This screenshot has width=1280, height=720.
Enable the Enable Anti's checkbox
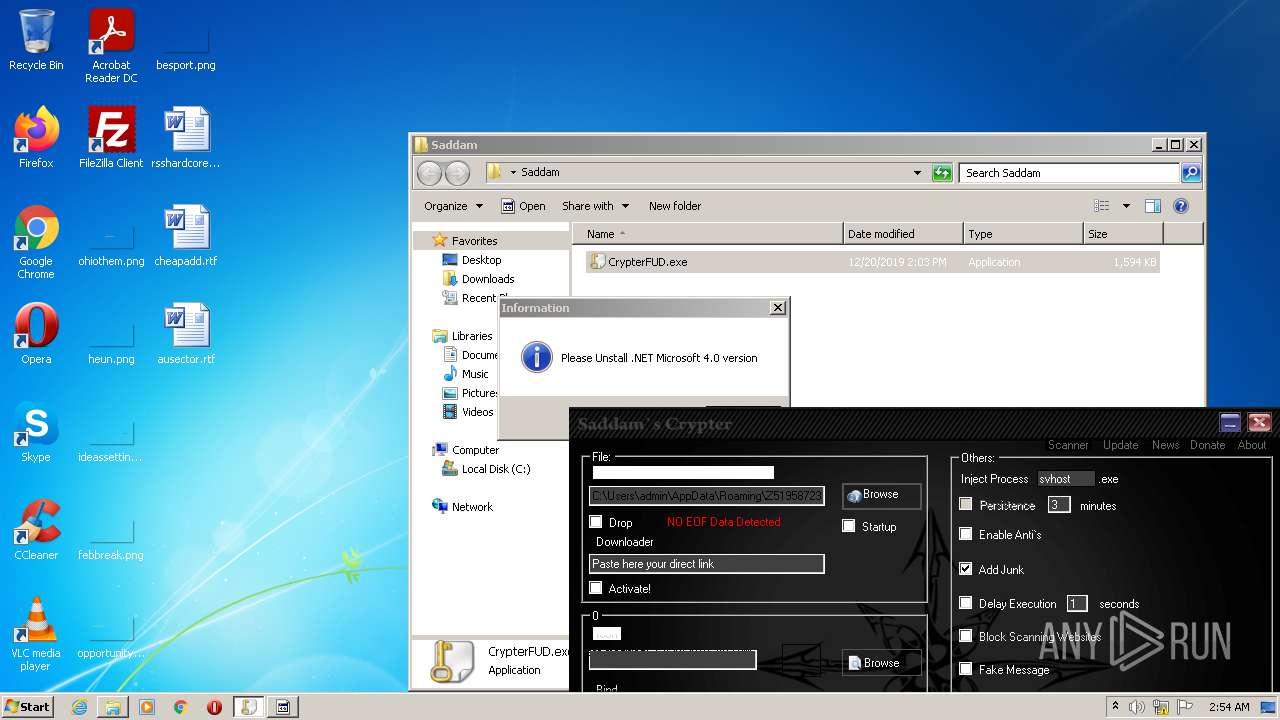965,534
